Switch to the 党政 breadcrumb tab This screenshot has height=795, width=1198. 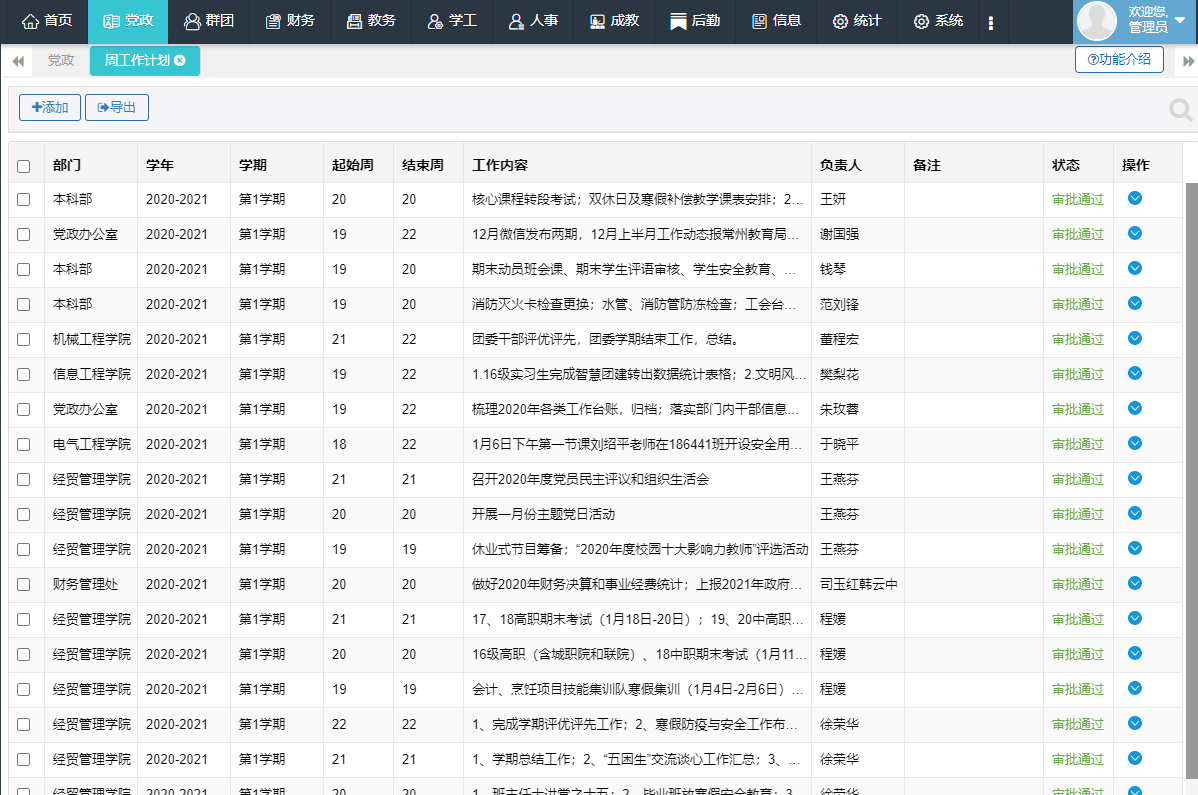click(x=61, y=61)
